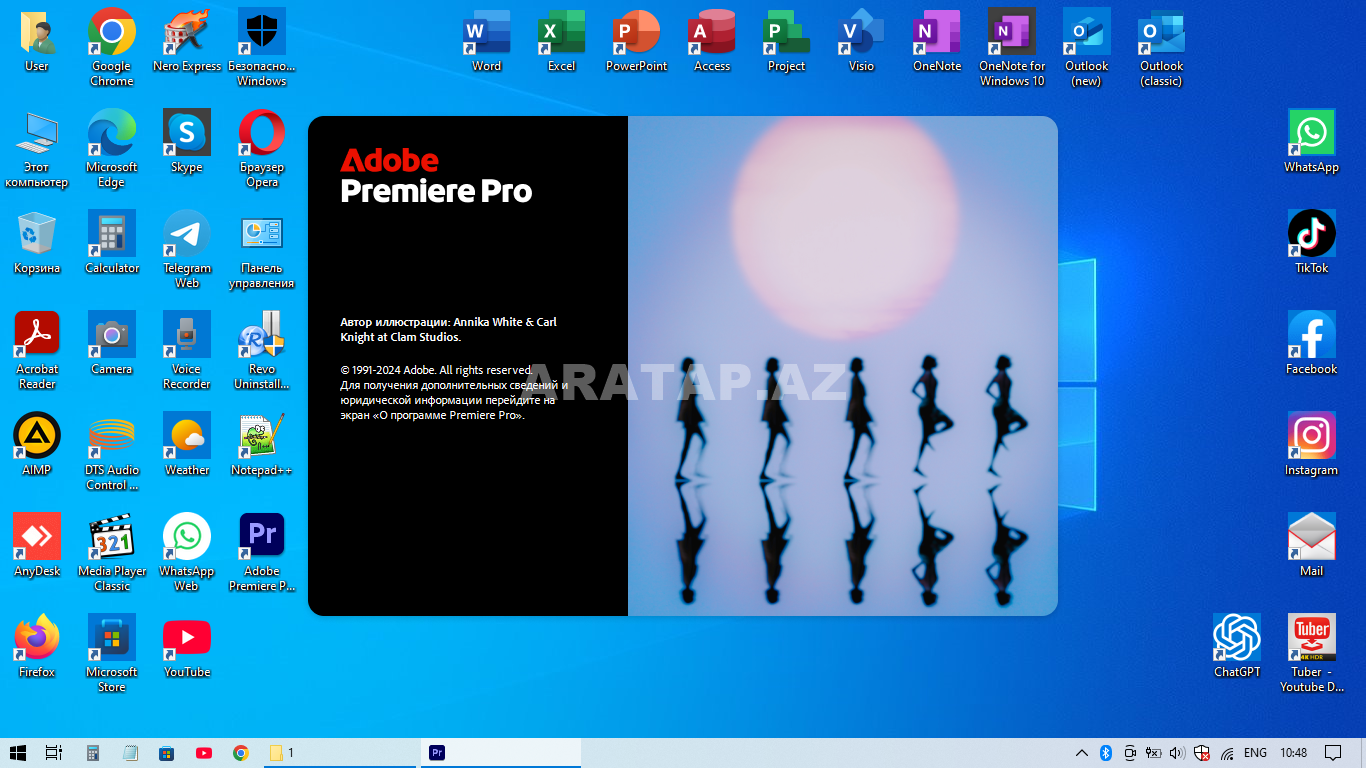Select the Microsoft Edge desktop icon
The image size is (1366, 768).
coord(112,148)
